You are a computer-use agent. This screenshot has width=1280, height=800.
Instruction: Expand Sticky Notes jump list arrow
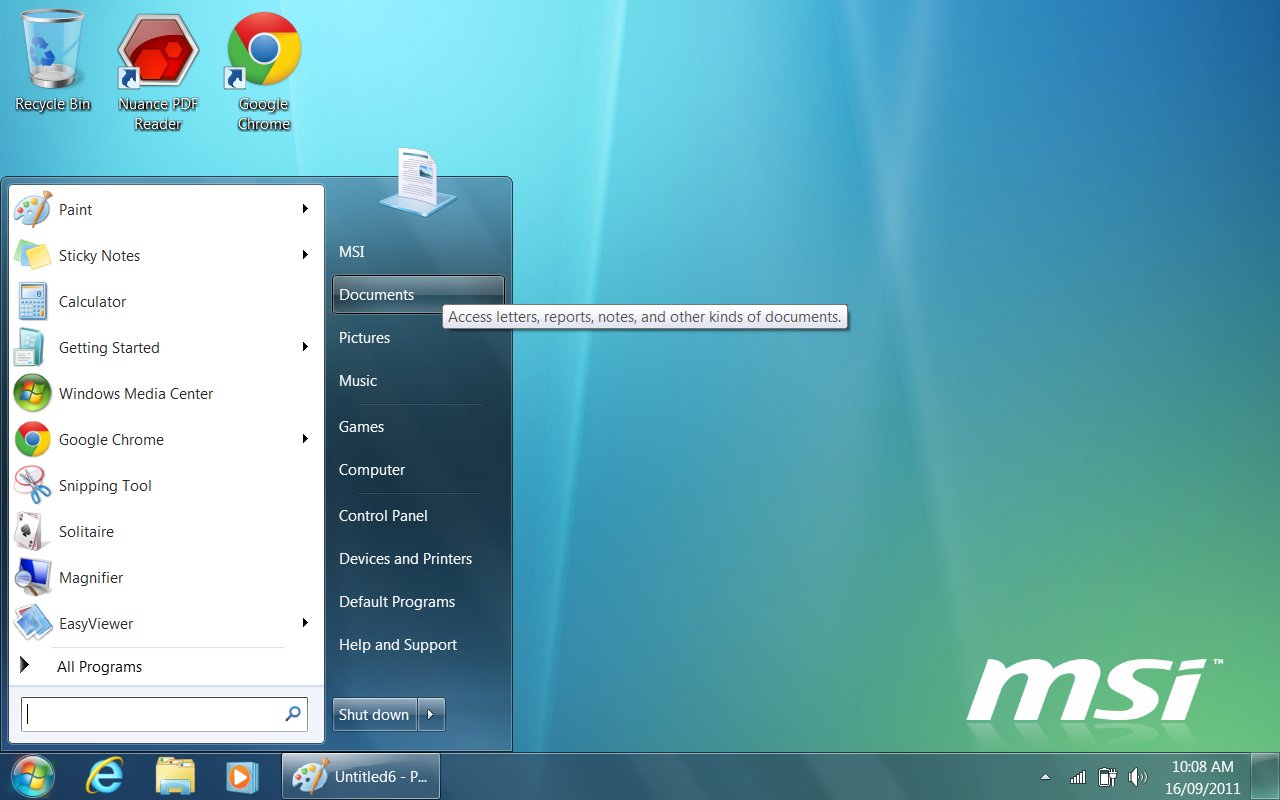(305, 255)
